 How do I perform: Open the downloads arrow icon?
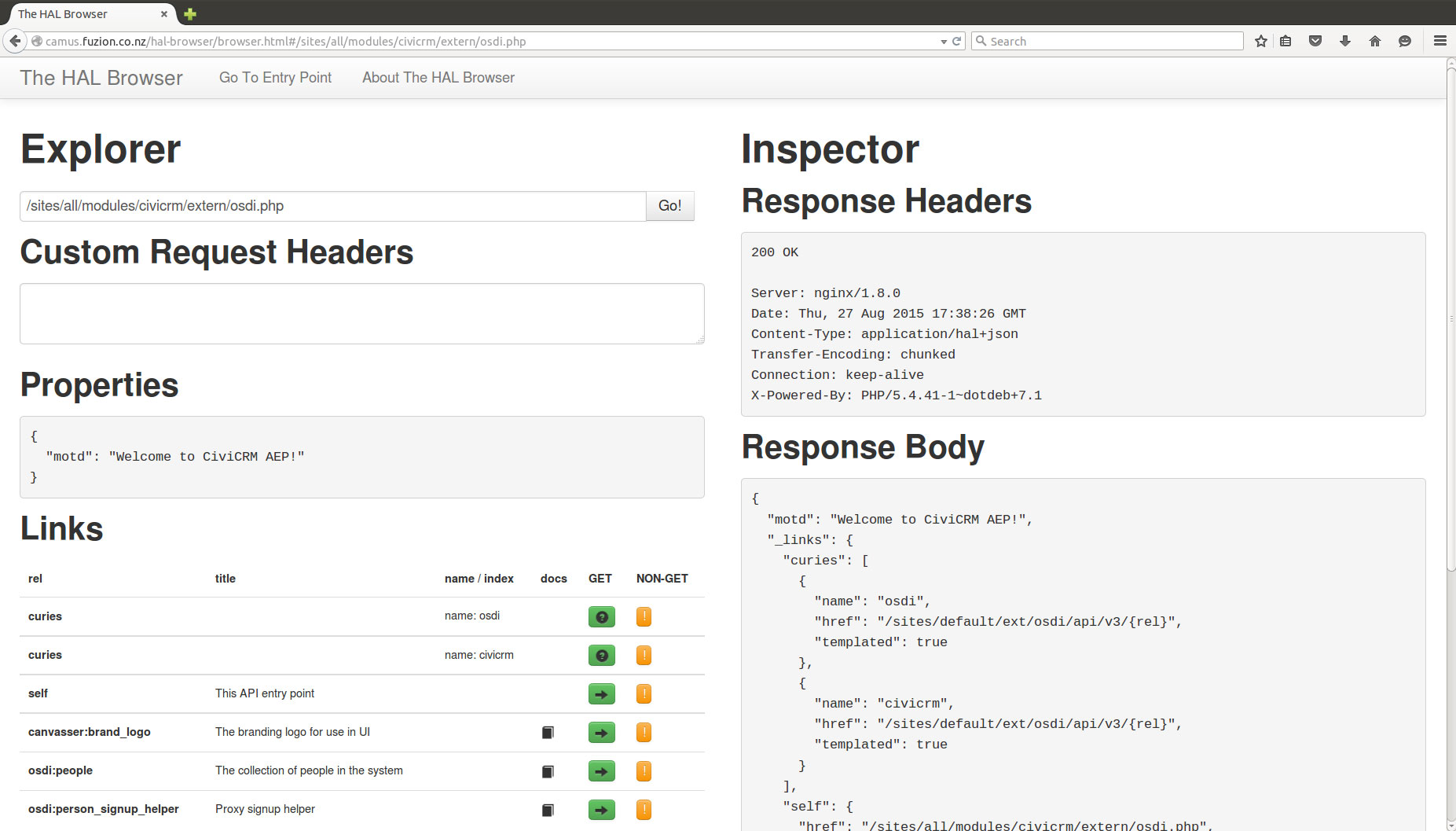click(1345, 41)
